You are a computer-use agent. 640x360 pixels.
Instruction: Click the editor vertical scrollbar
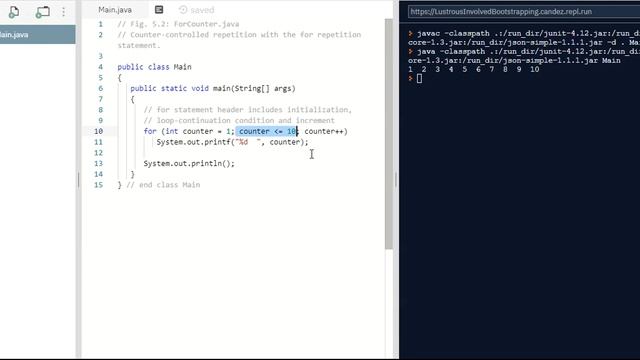(x=389, y=134)
